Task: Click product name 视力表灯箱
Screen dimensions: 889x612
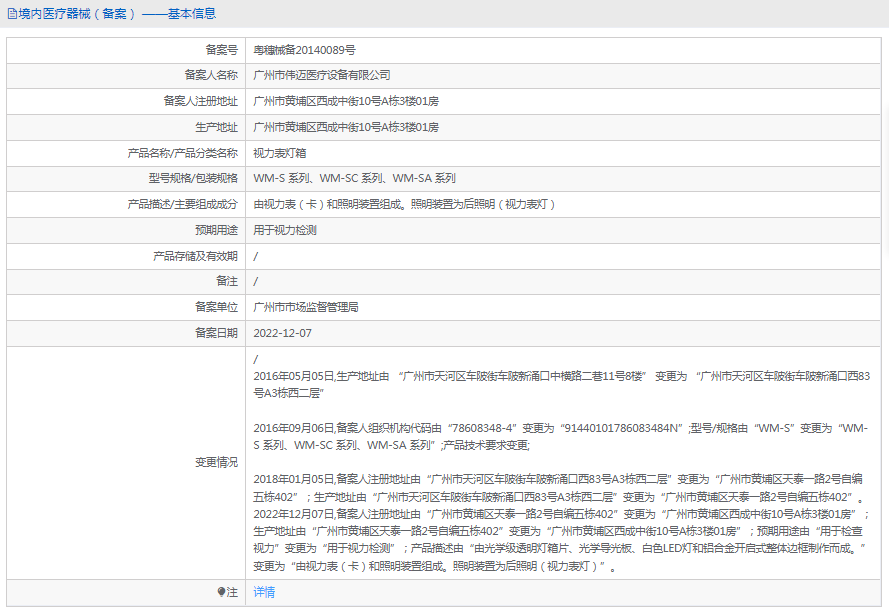Action: click(x=280, y=153)
